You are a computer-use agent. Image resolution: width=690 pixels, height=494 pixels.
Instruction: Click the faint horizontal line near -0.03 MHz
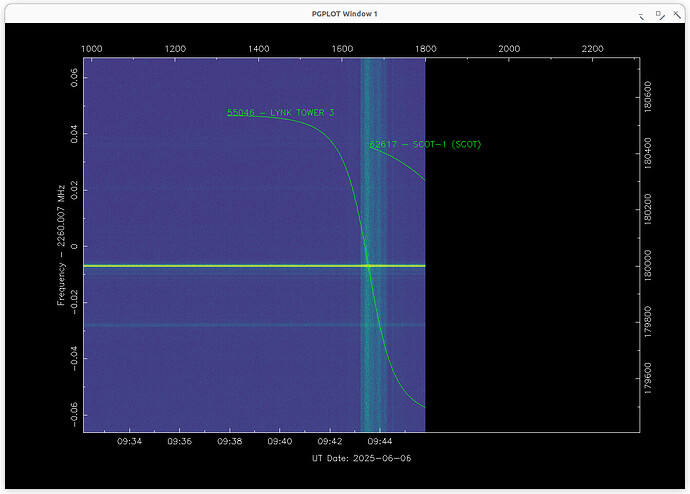254,325
